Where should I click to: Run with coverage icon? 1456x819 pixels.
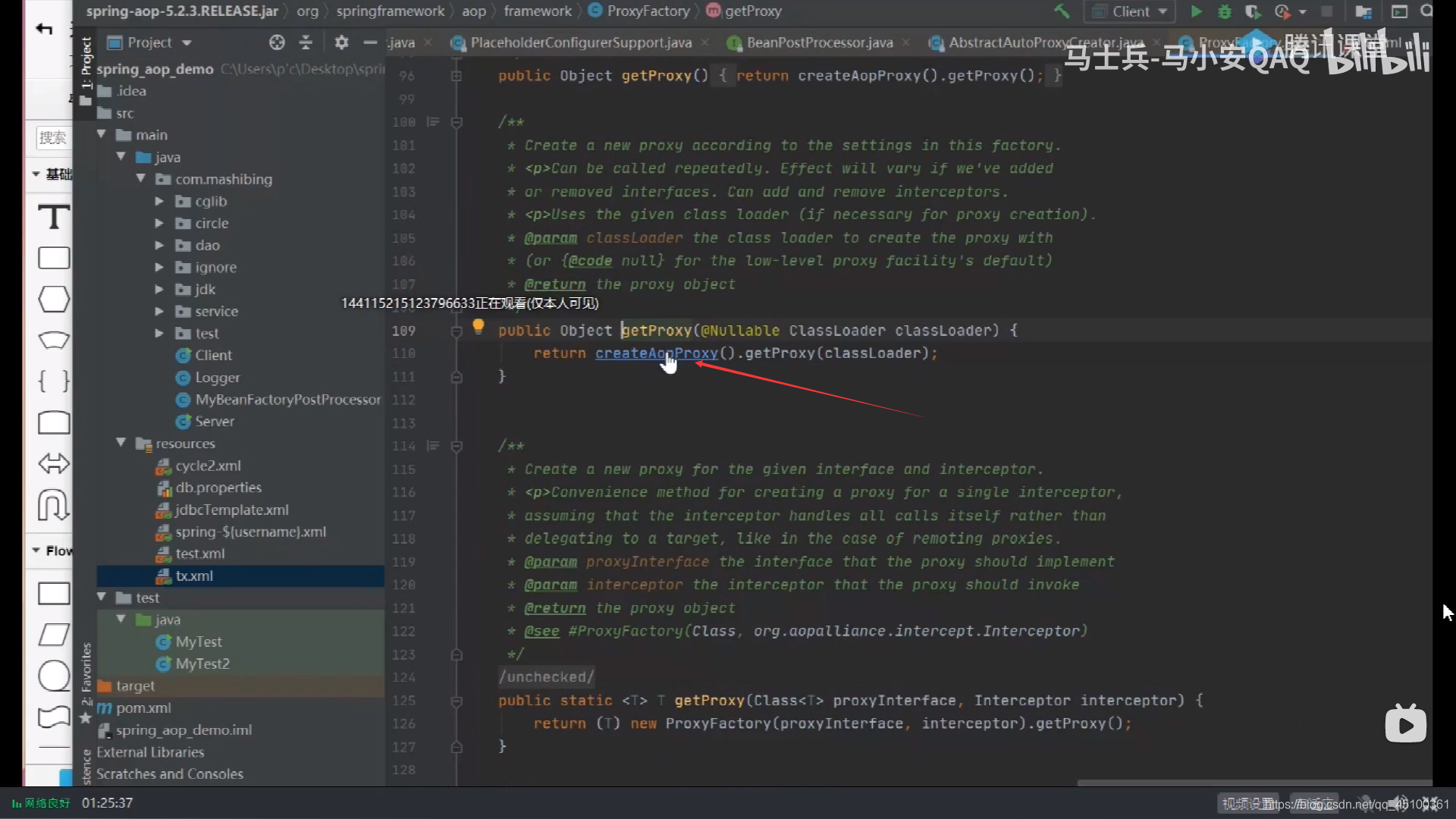[1252, 11]
